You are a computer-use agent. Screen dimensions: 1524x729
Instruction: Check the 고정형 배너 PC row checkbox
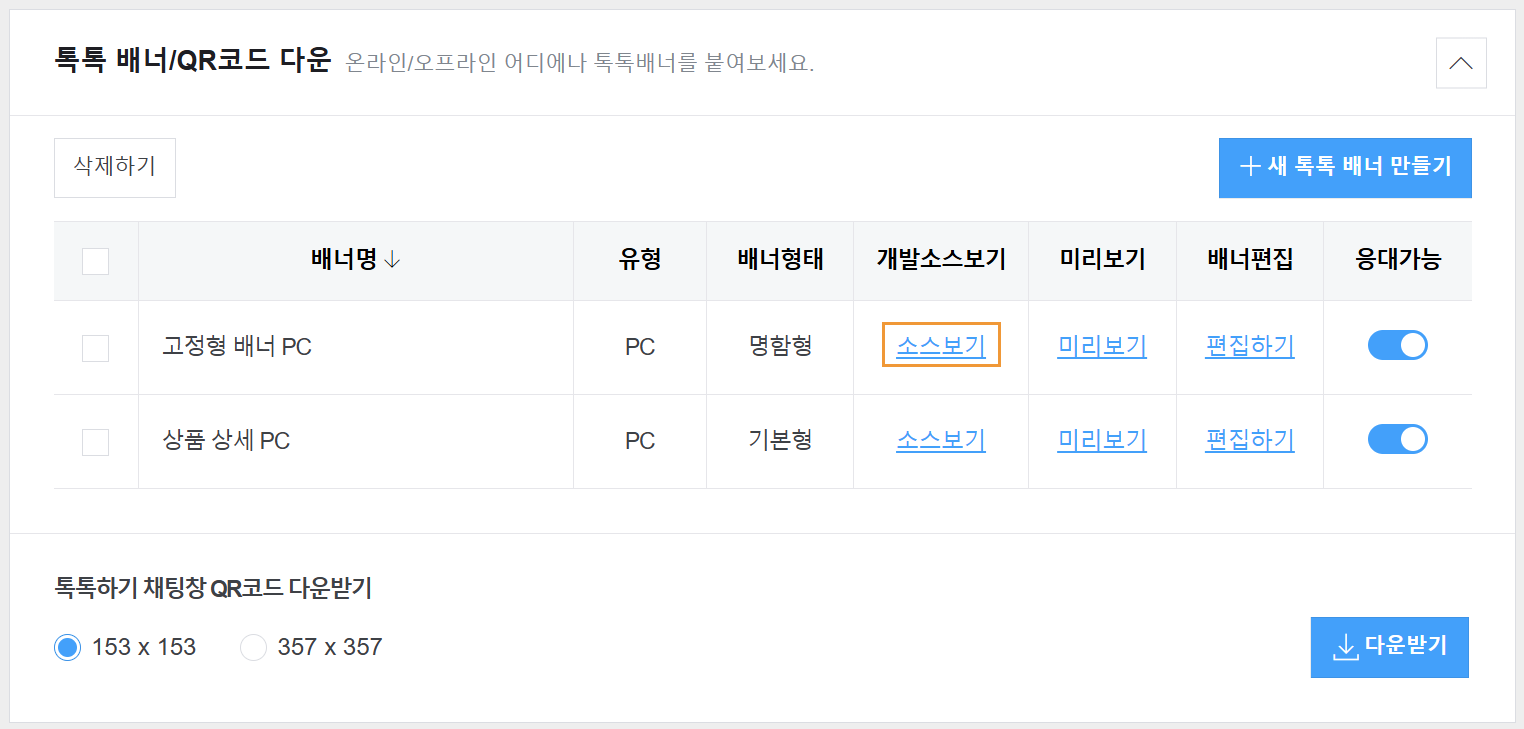click(95, 348)
